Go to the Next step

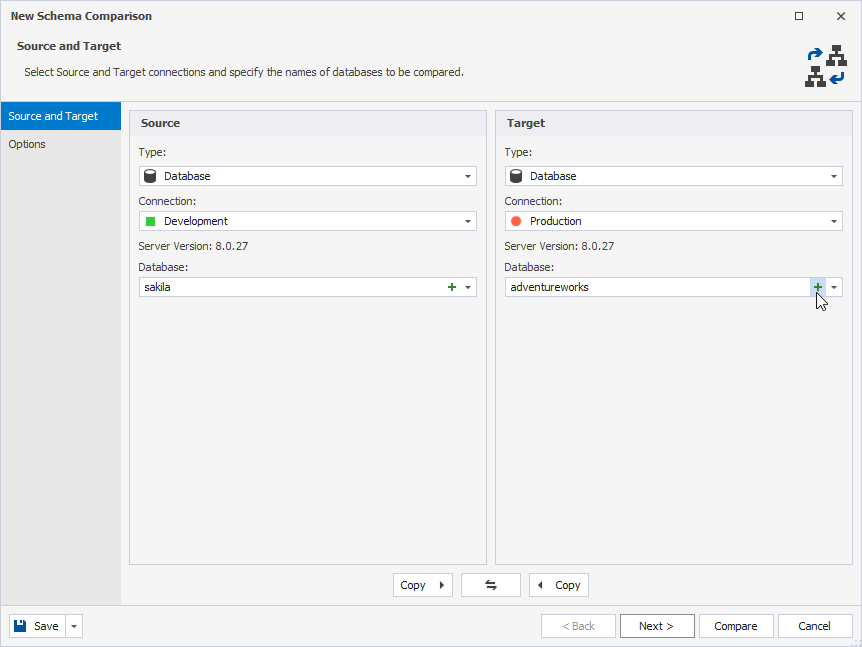[657, 626]
